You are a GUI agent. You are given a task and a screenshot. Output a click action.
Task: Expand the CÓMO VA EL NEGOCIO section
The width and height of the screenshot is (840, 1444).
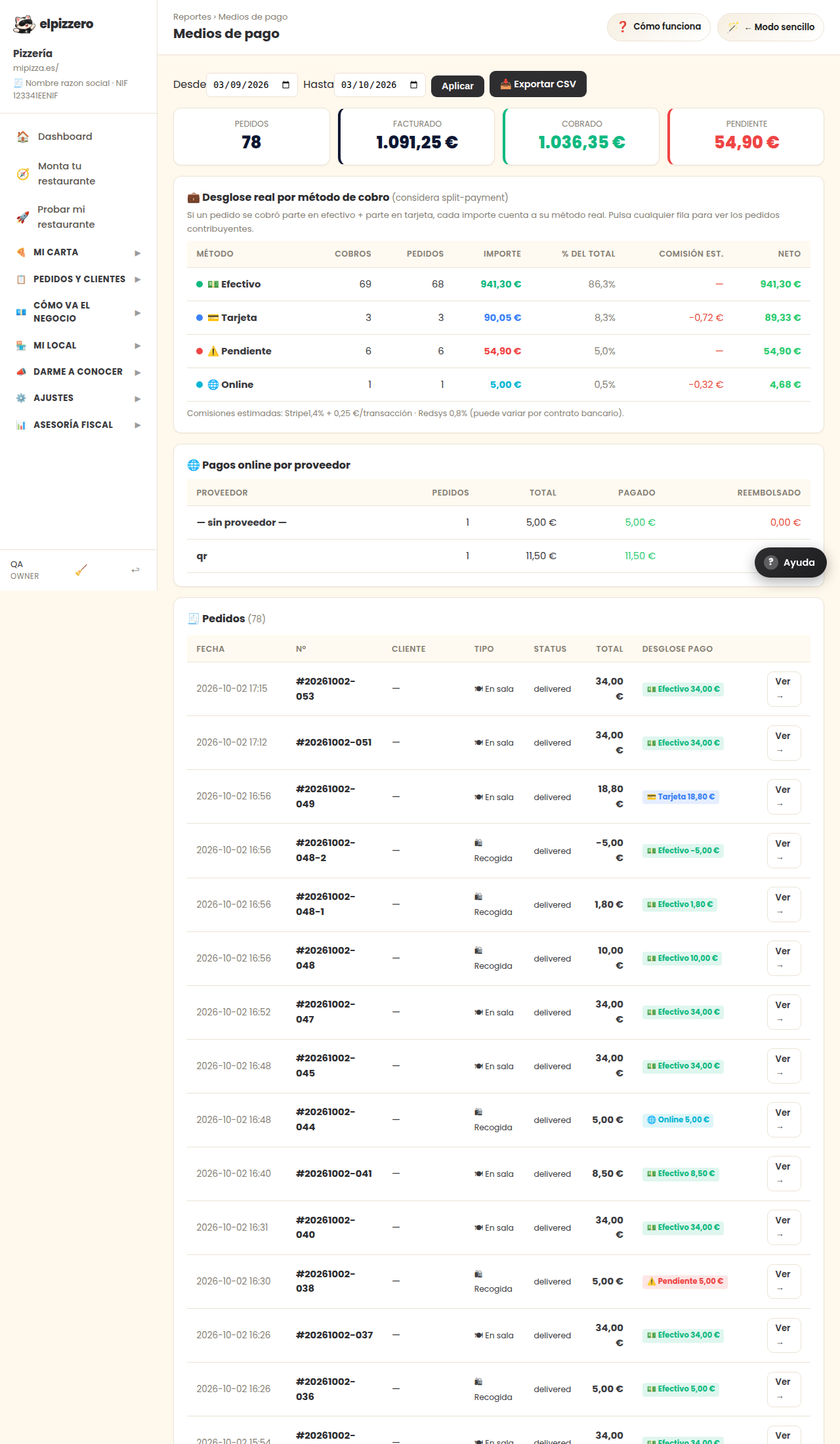79,312
